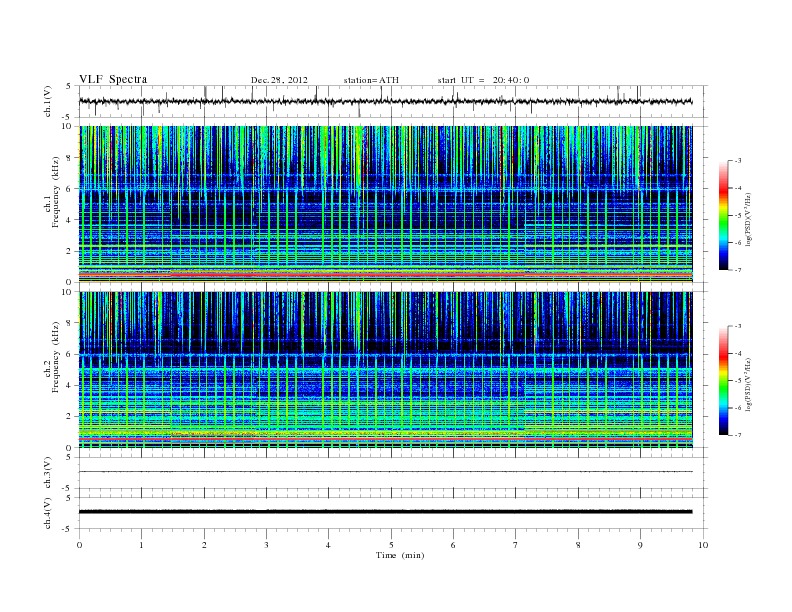Click time axis tick label "5"
Image resolution: width=792 pixels, height=612 pixels.
point(391,545)
